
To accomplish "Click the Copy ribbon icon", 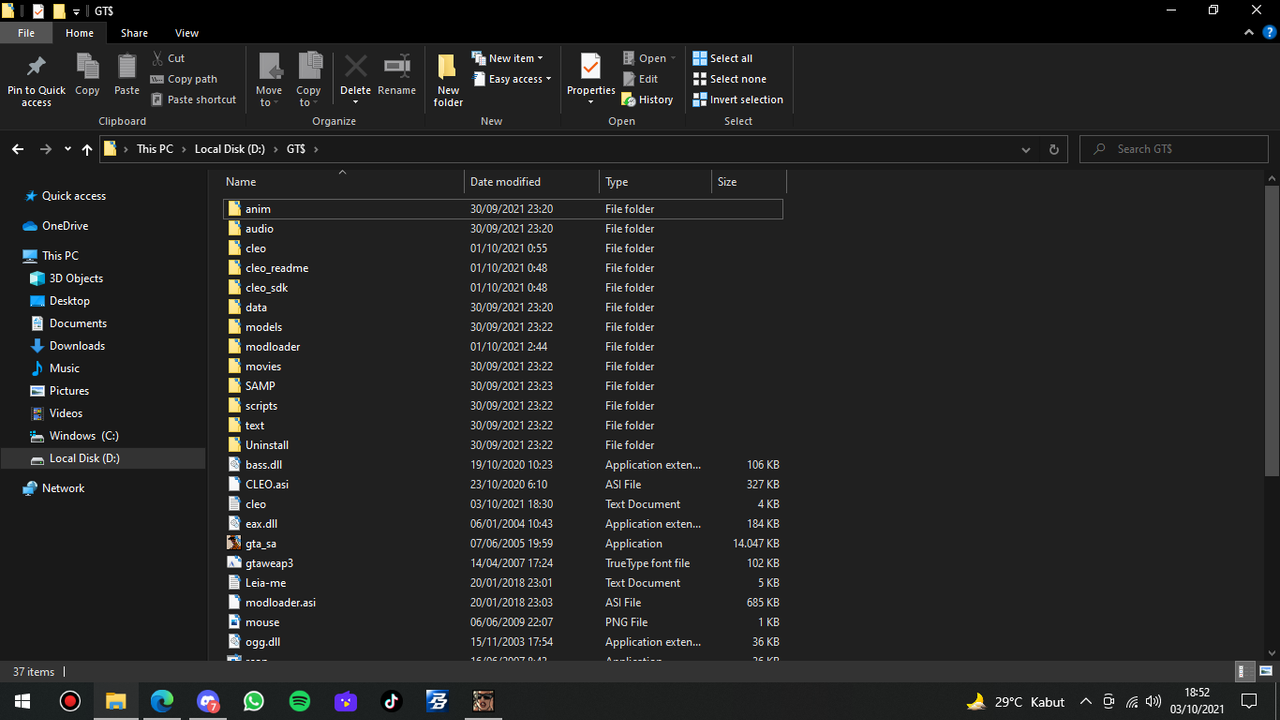I will point(87,67).
